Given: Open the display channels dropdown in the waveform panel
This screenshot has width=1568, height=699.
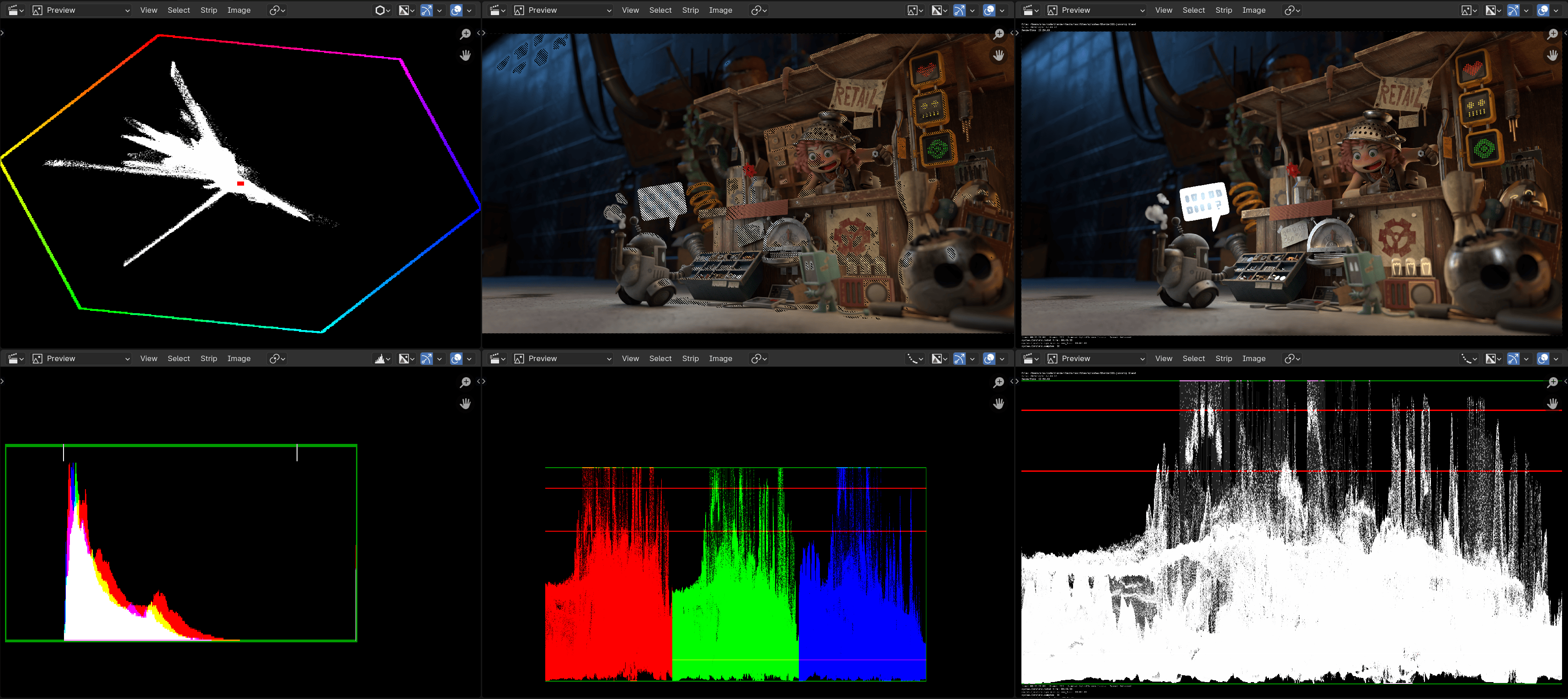Looking at the screenshot, I should [x=1493, y=358].
